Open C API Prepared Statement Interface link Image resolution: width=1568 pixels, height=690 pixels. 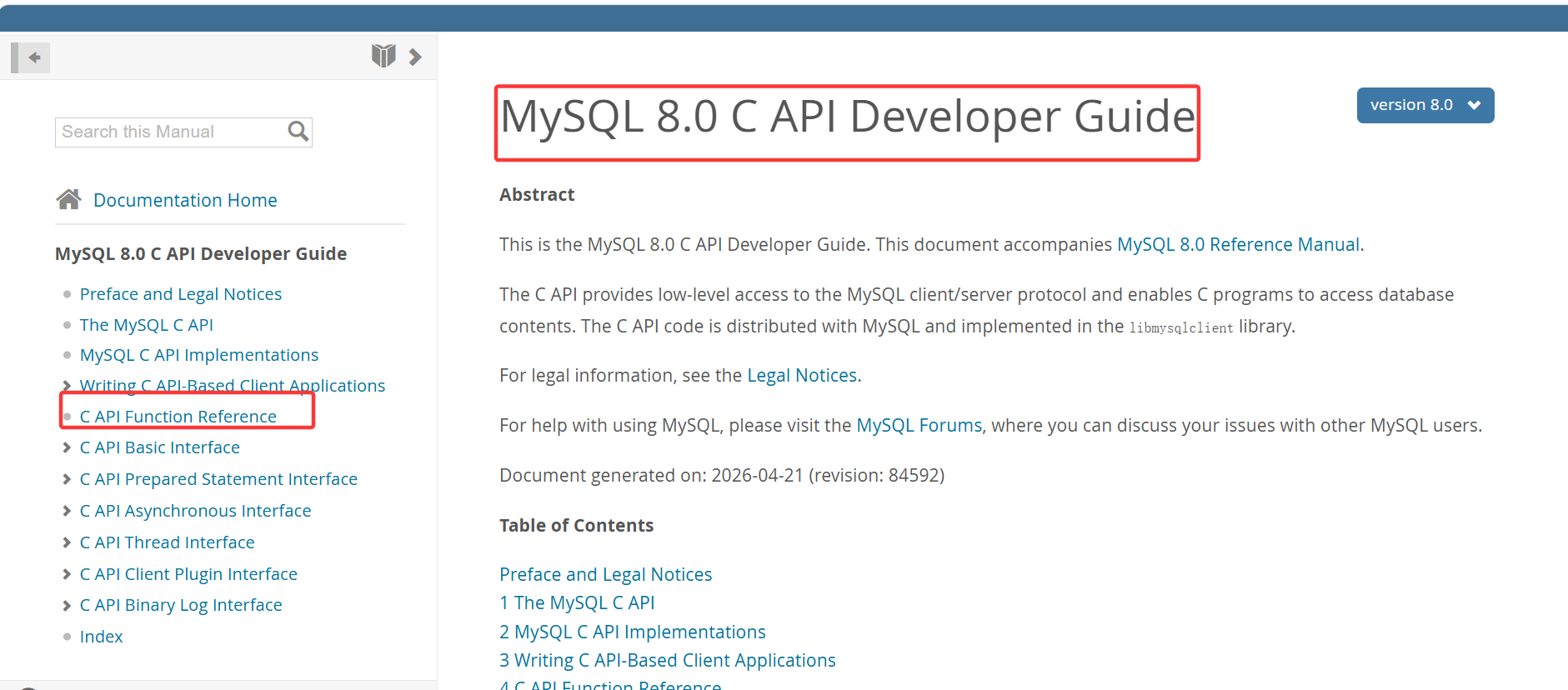pos(218,479)
